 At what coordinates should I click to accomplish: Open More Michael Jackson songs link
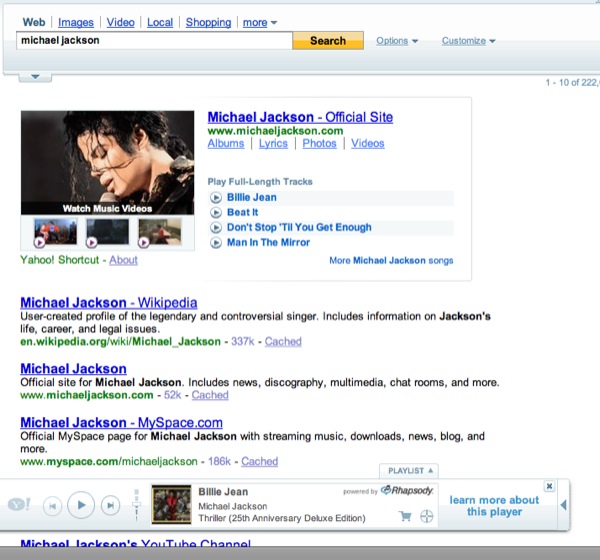coord(391,261)
